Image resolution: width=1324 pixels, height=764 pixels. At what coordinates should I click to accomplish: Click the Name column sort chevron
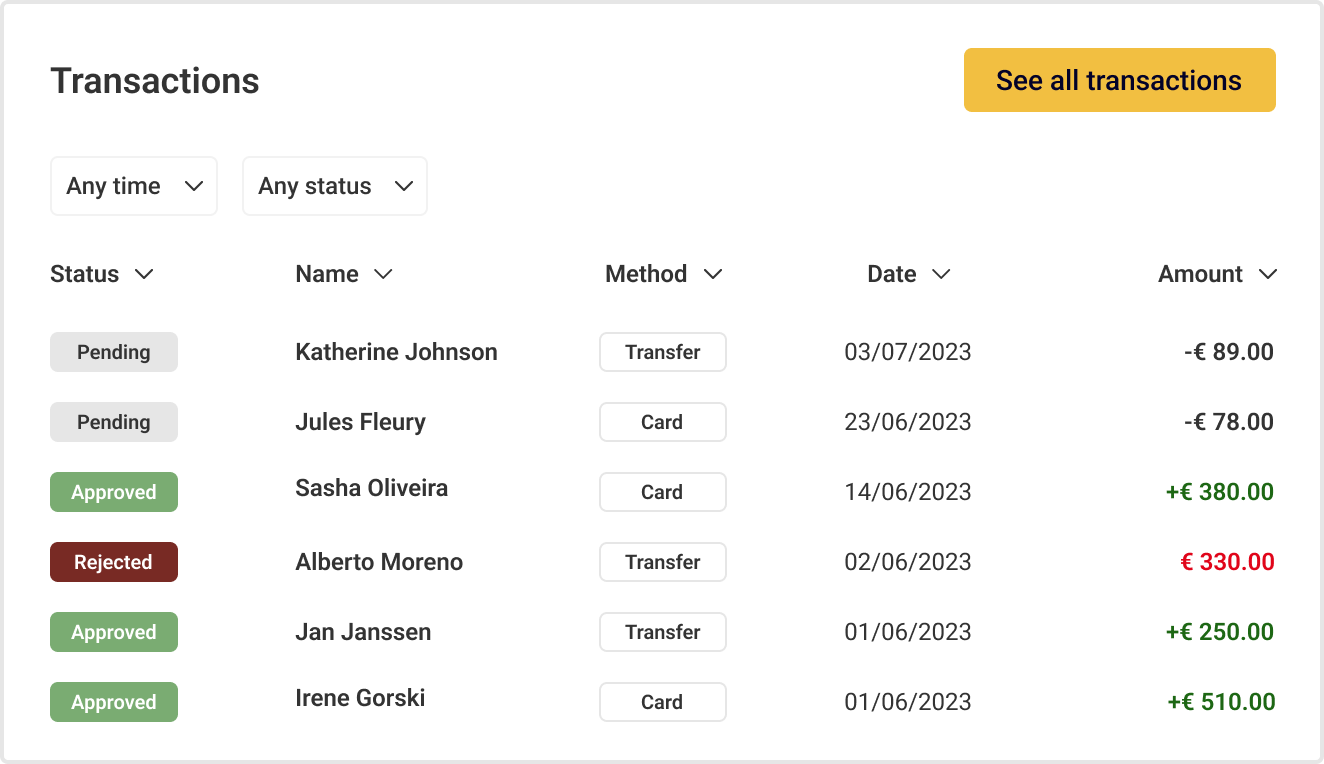(383, 274)
